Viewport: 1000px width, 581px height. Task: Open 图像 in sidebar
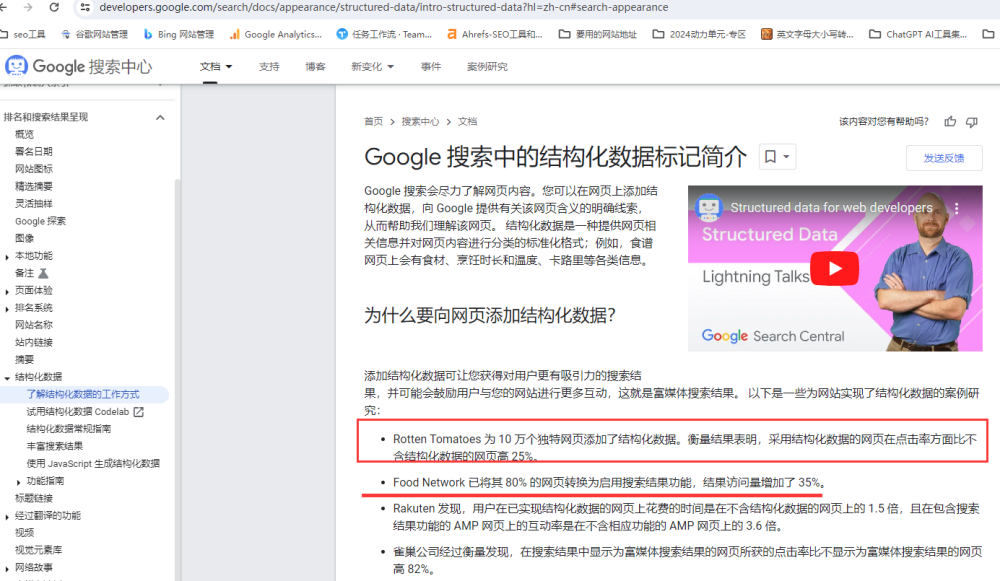click(x=24, y=238)
